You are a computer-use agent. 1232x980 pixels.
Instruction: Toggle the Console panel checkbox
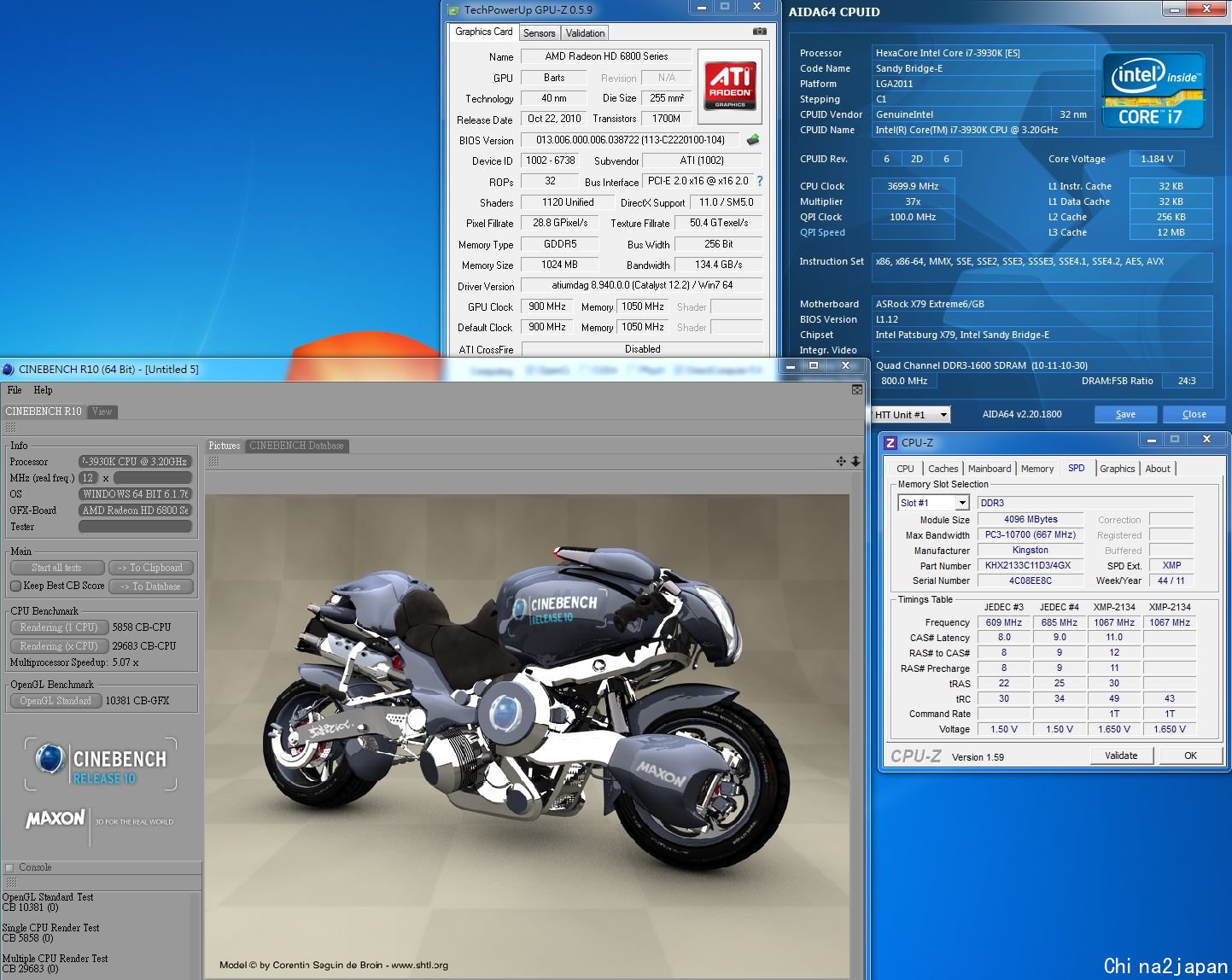point(10,867)
